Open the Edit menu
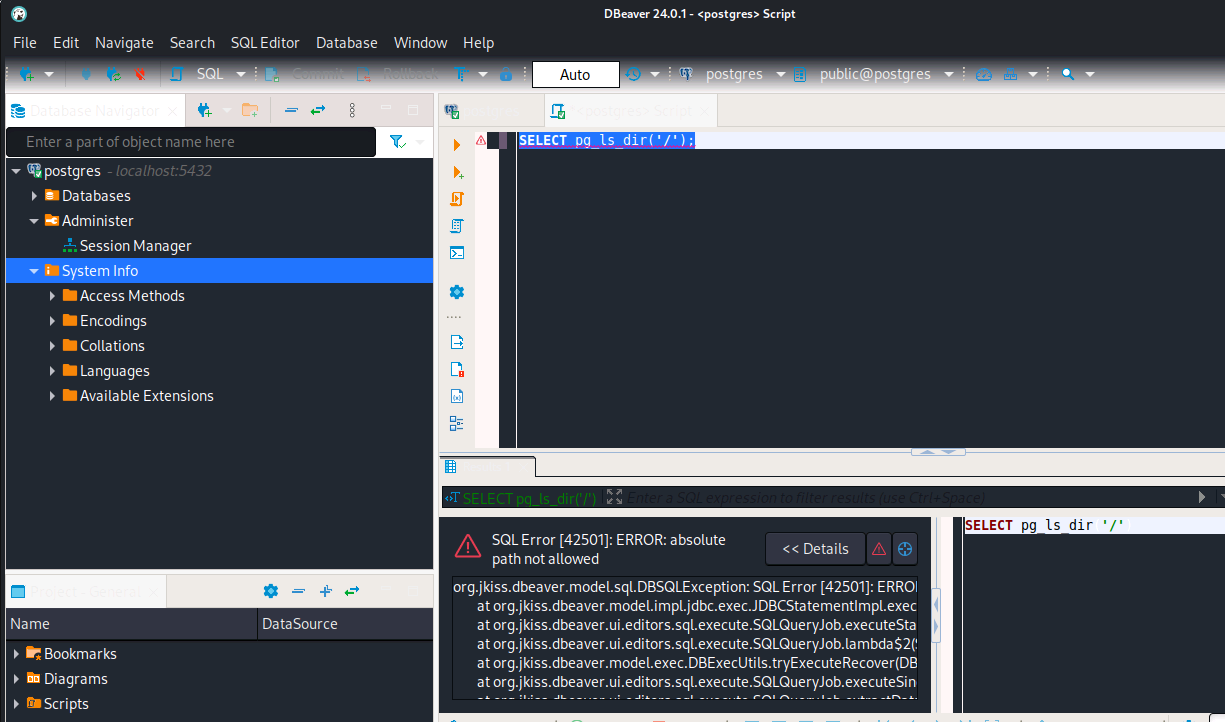 (66, 43)
